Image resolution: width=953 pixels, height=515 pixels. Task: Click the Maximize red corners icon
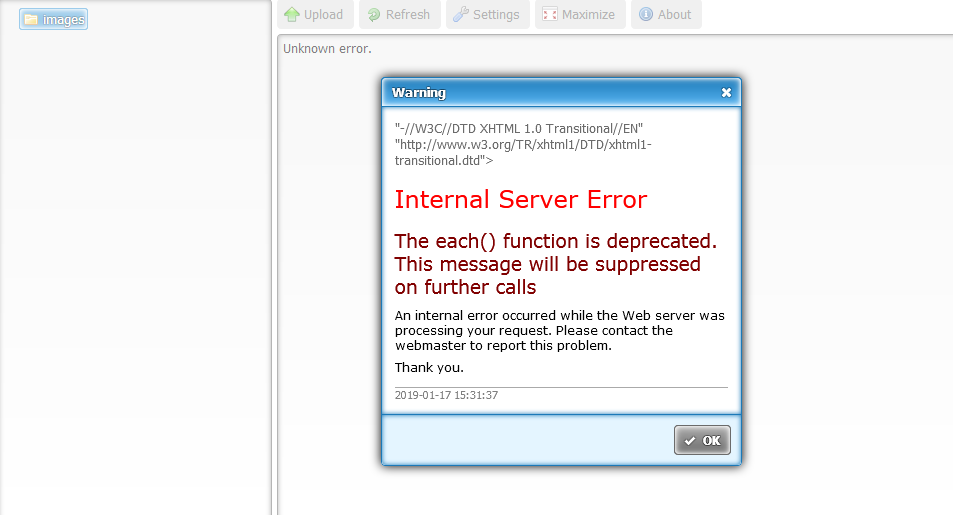pos(549,15)
